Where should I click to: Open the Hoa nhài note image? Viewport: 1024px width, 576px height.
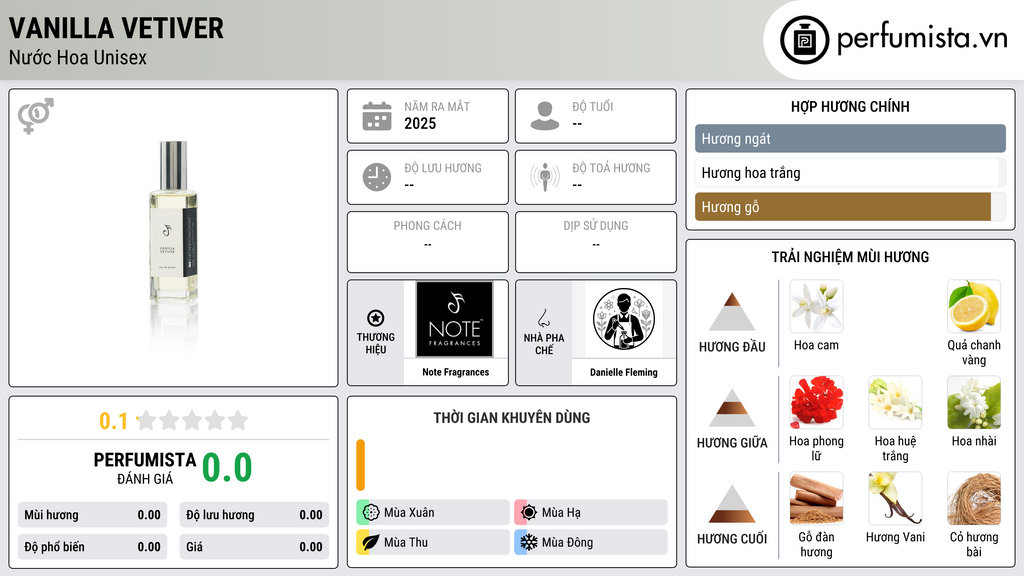(974, 402)
